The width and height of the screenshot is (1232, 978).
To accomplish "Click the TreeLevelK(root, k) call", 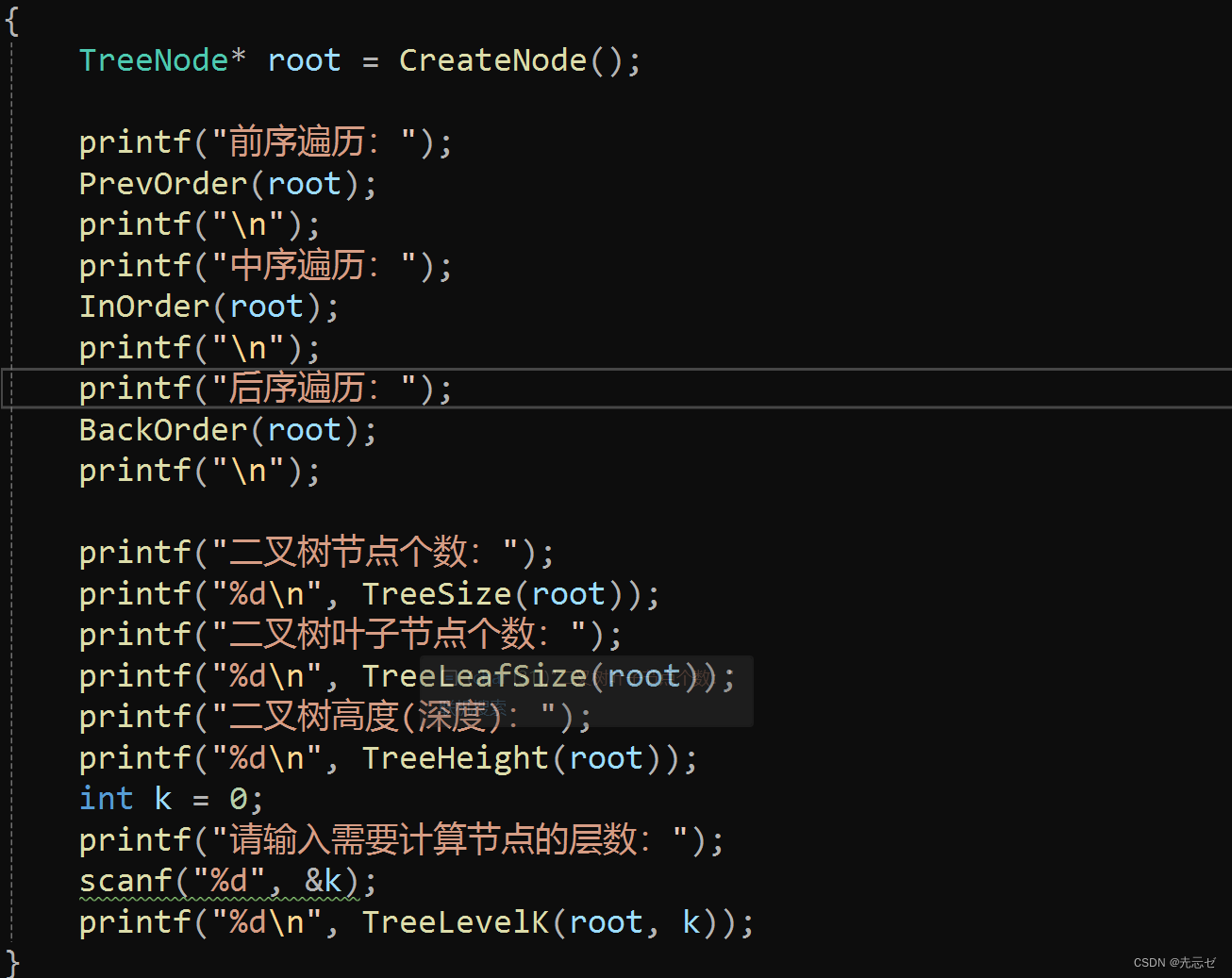I will click(x=548, y=922).
